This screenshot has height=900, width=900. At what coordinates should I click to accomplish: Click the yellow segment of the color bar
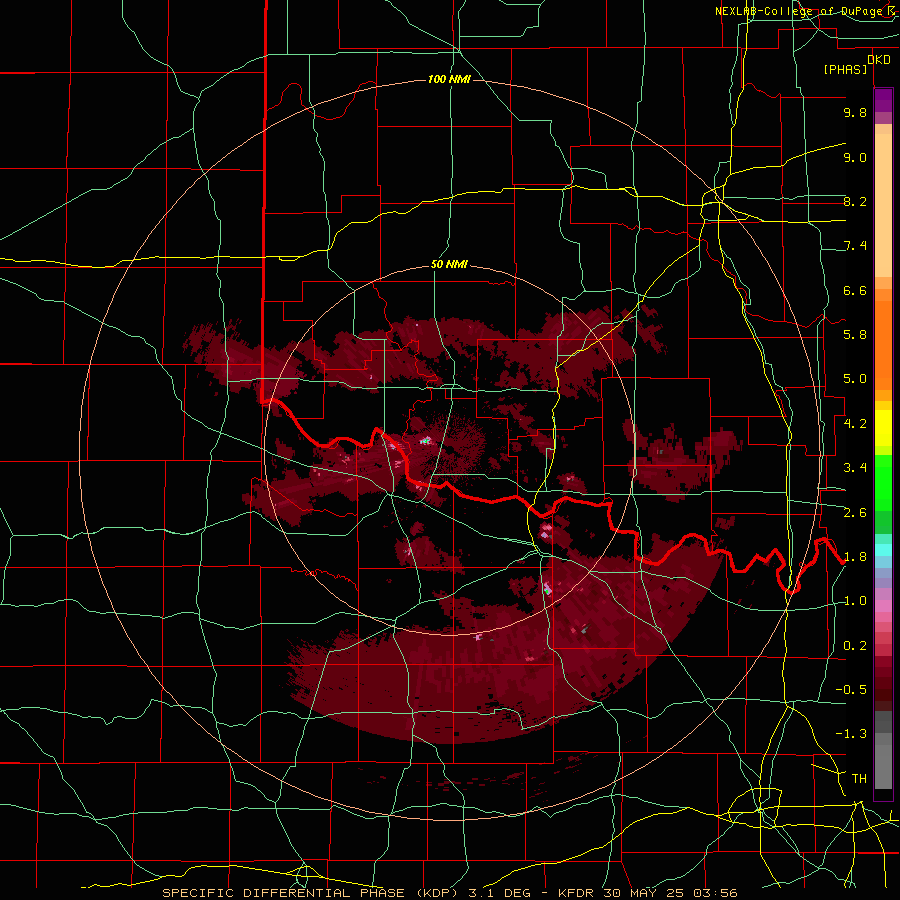click(883, 428)
